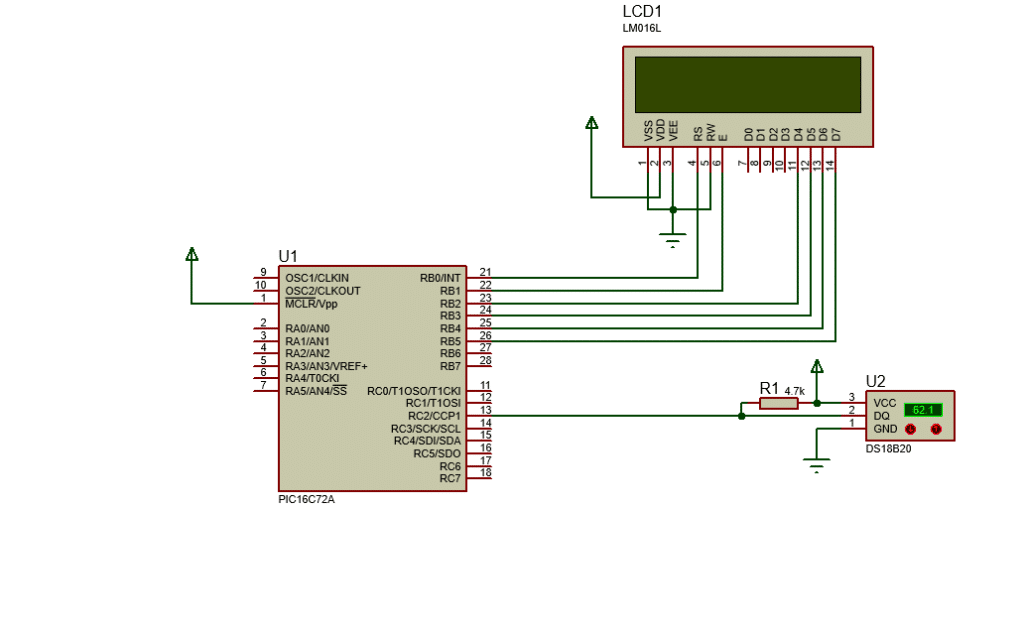This screenshot has height=635, width=1024.
Task: Click the RB7 pin label
Action: 450,366
